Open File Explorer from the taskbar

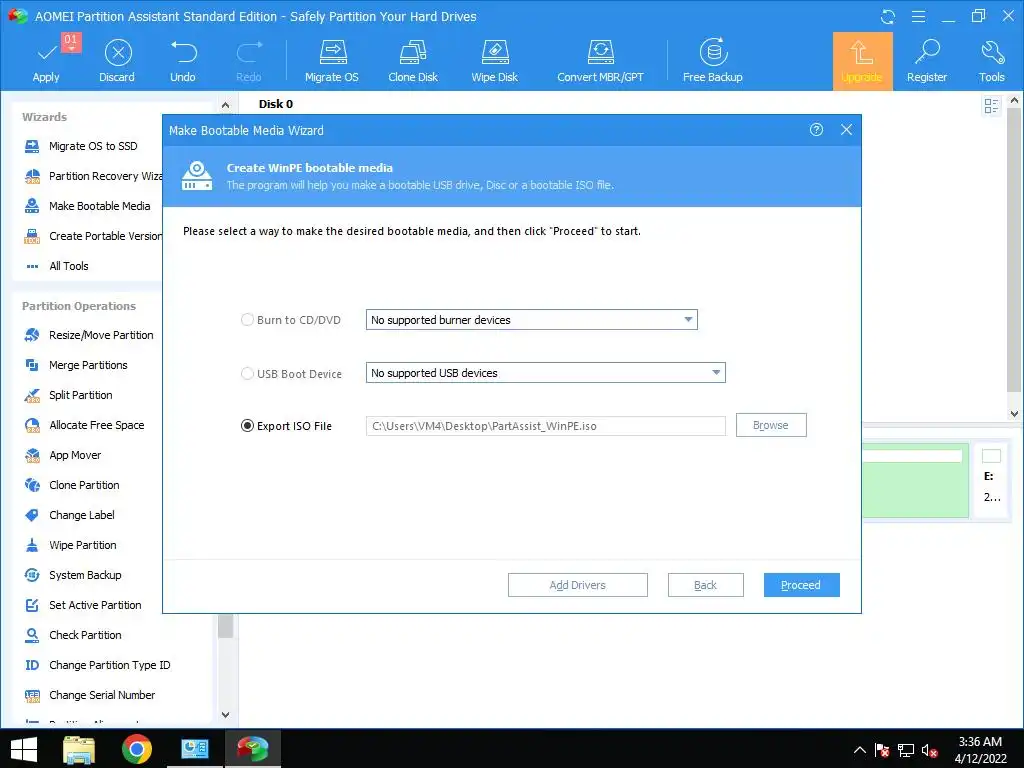click(x=79, y=750)
